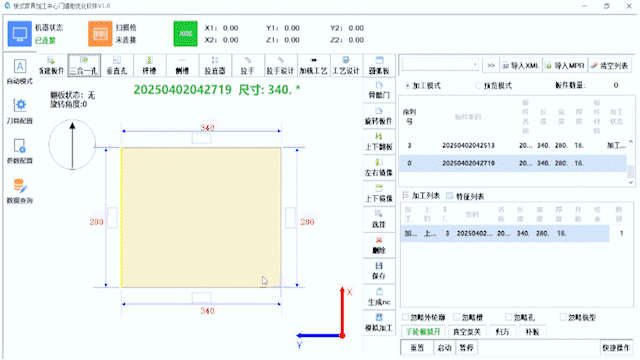The width and height of the screenshot is (640, 360).
Task: Open the 加铣工艺 tool
Action: [313, 65]
